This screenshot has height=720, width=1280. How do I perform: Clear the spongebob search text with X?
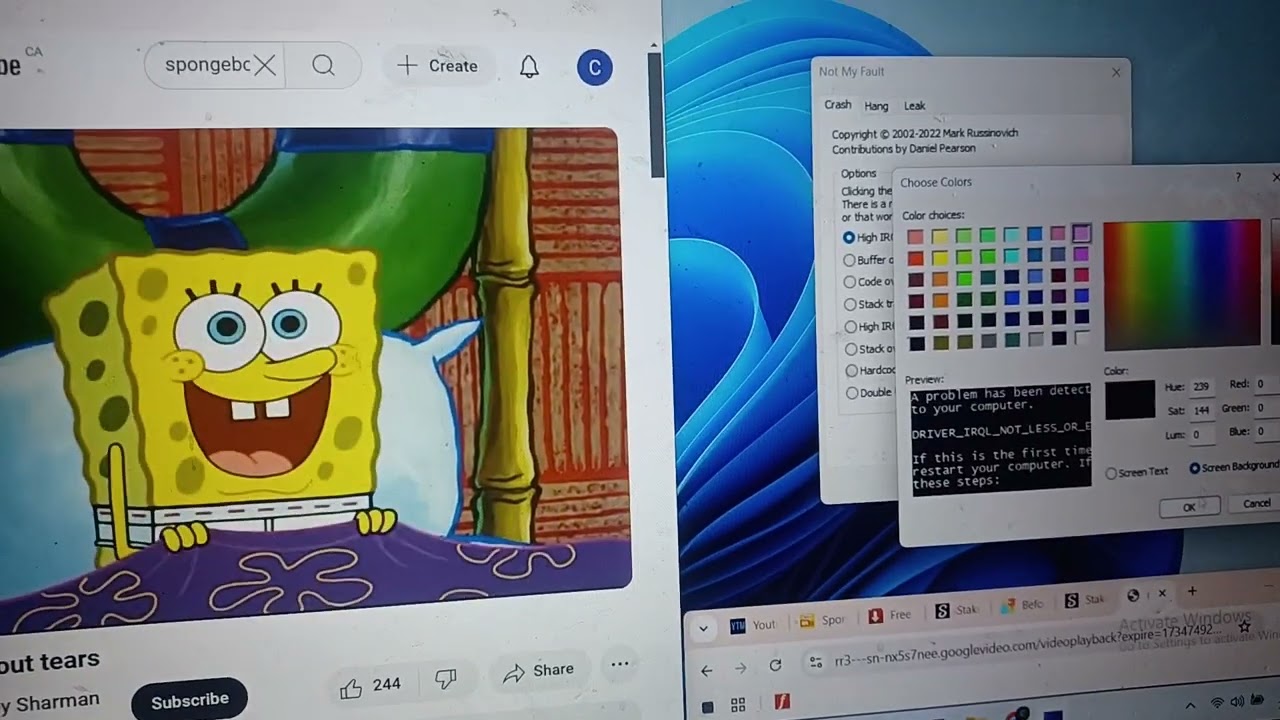265,66
